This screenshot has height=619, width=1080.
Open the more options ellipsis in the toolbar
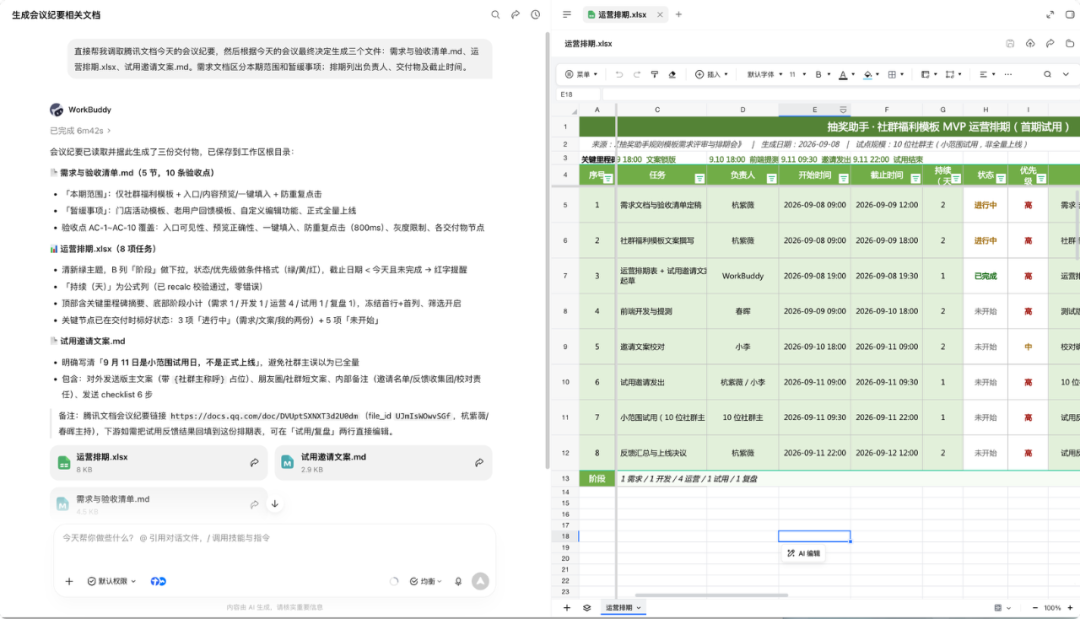coord(1008,74)
